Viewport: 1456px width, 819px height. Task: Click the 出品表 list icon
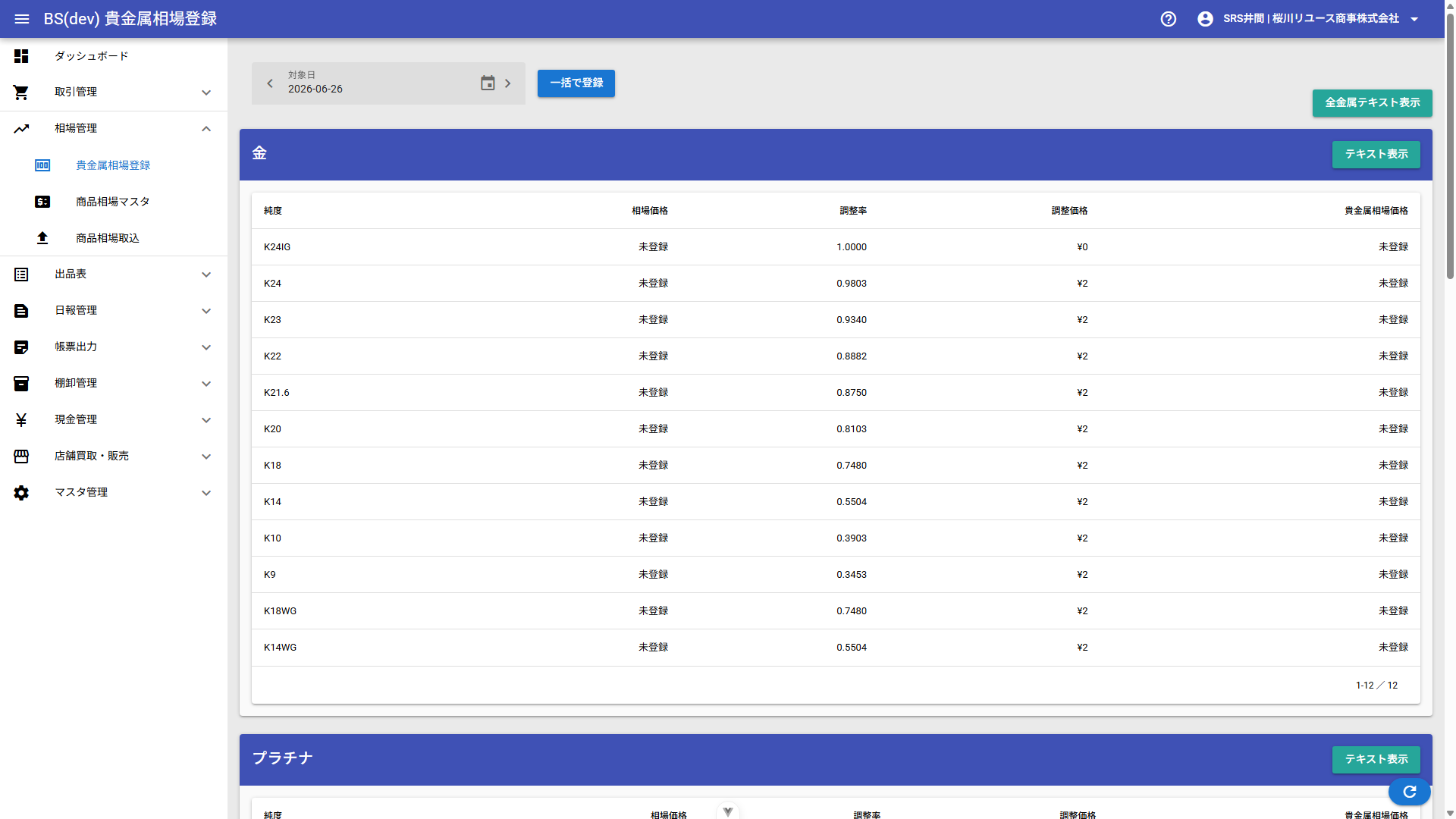21,275
